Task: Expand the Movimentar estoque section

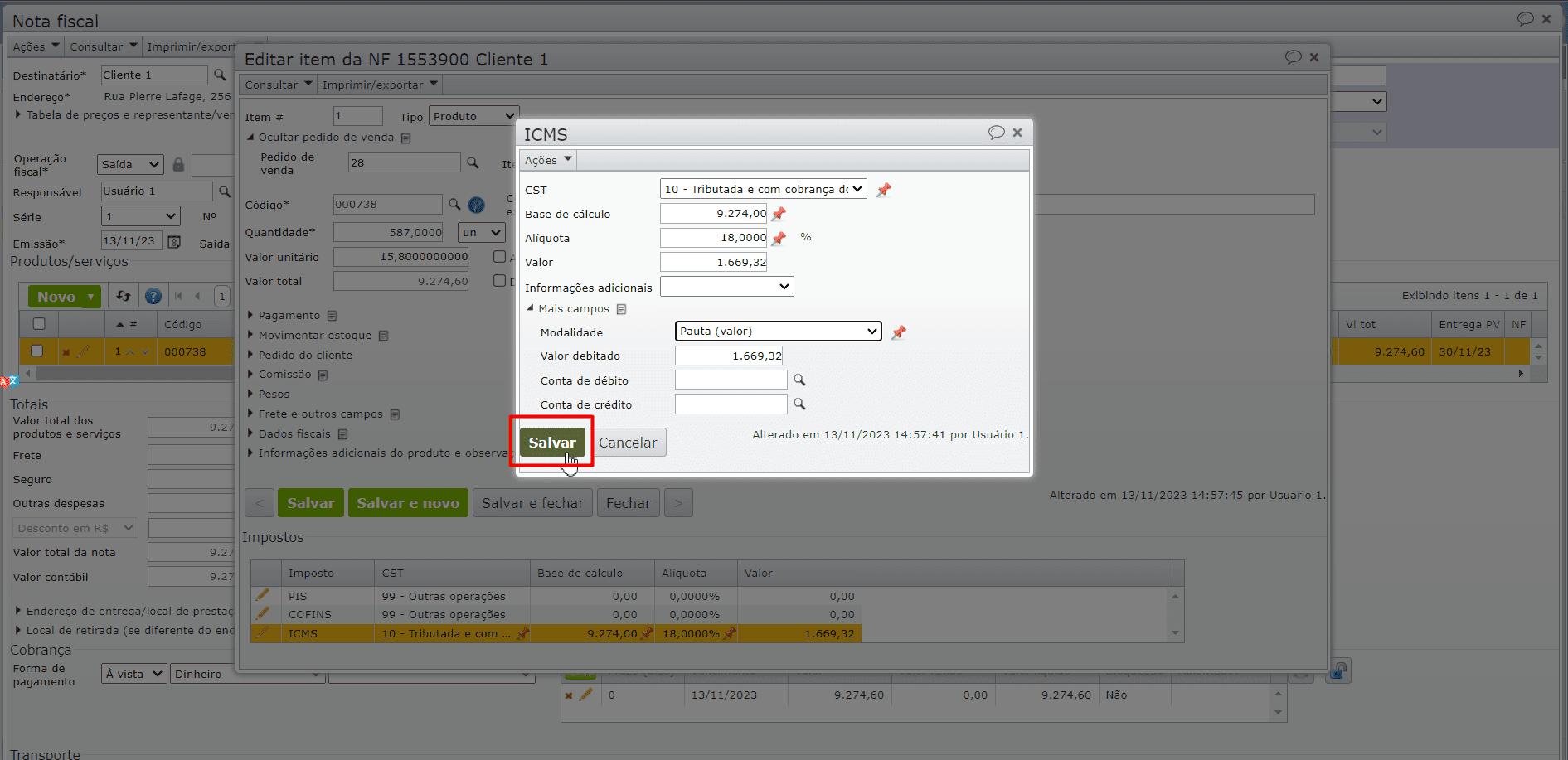Action: (314, 335)
